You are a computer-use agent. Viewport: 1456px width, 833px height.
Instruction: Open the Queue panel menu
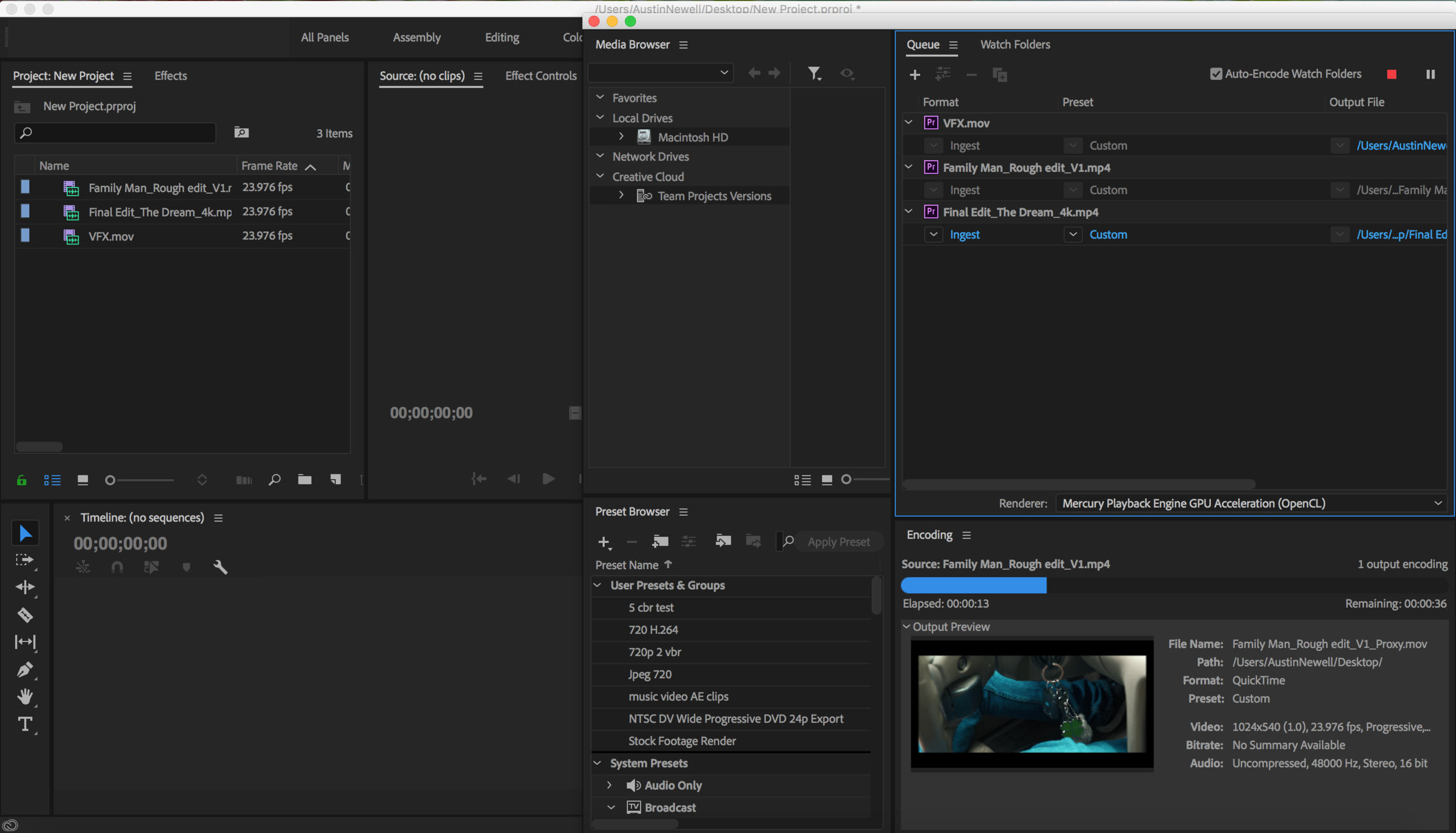pos(953,45)
